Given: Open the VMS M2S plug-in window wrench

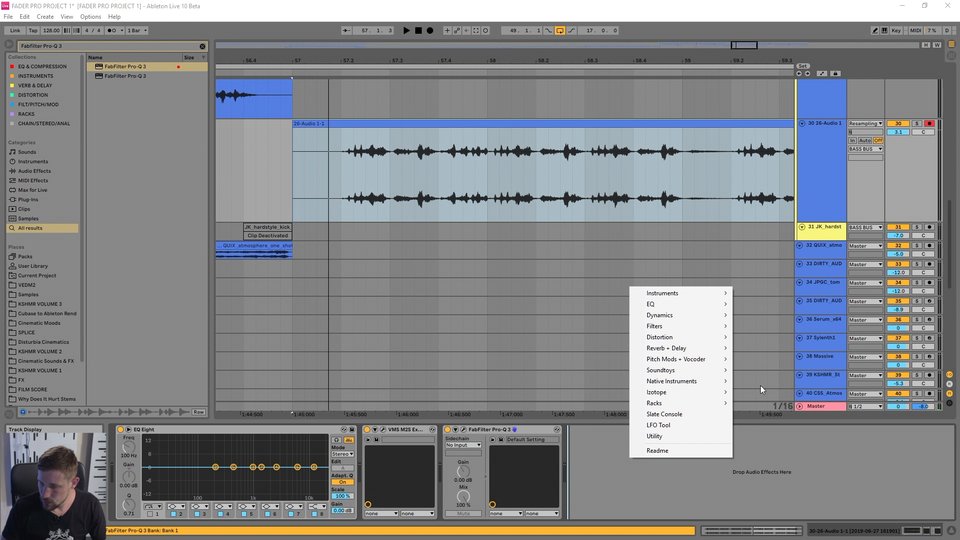Looking at the screenshot, I should (383, 429).
